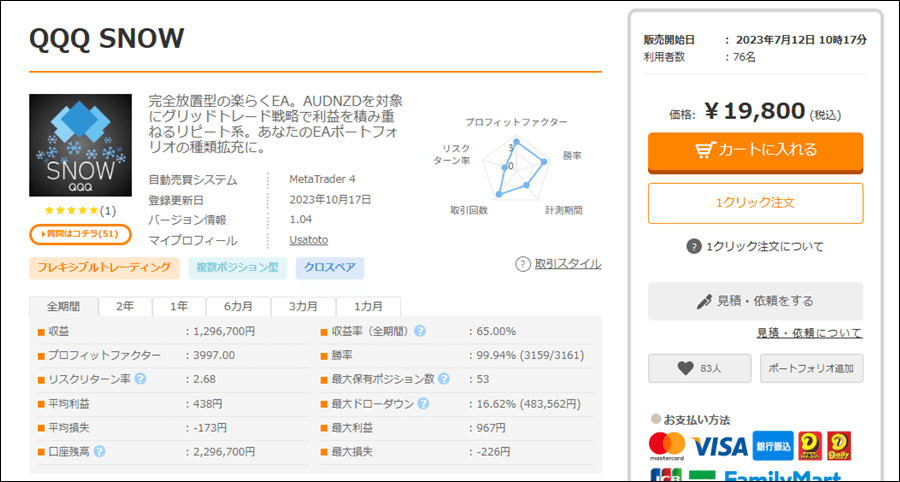Click the 1クリック注文 button
The image size is (900, 482).
(755, 203)
